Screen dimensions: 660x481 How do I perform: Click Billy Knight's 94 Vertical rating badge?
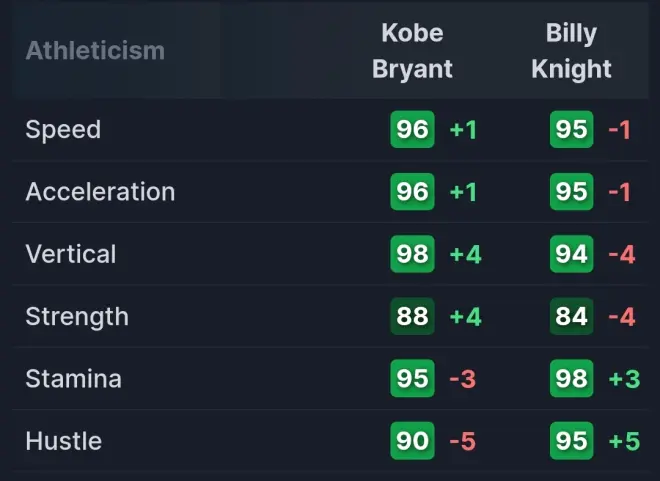pos(571,254)
